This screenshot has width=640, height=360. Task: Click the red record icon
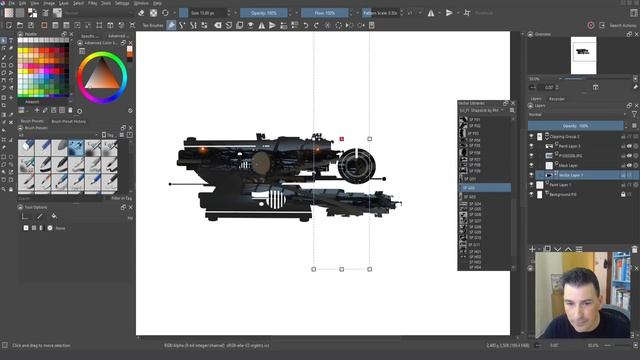pos(591,25)
